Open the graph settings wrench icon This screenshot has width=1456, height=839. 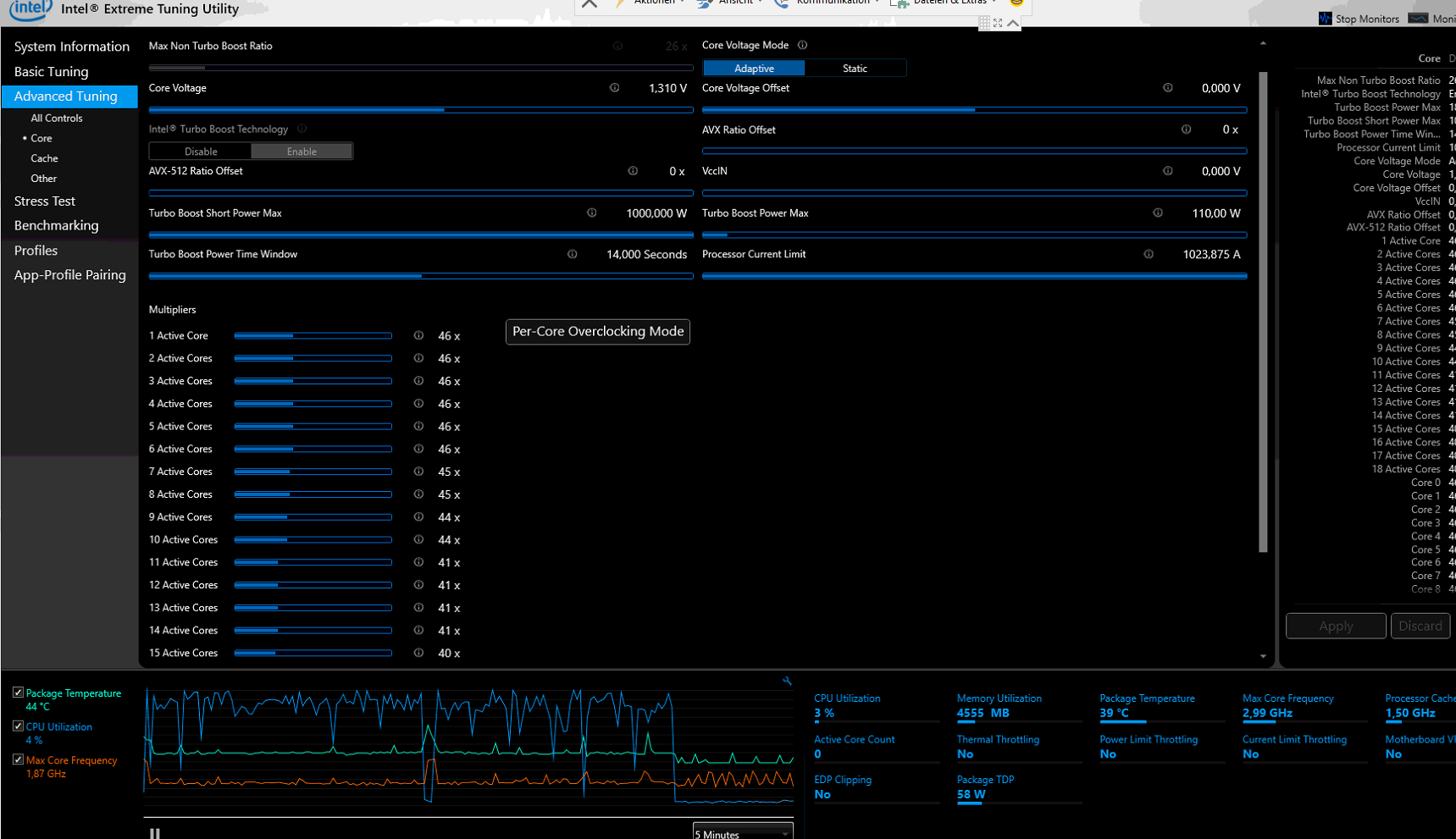pyautogui.click(x=787, y=681)
